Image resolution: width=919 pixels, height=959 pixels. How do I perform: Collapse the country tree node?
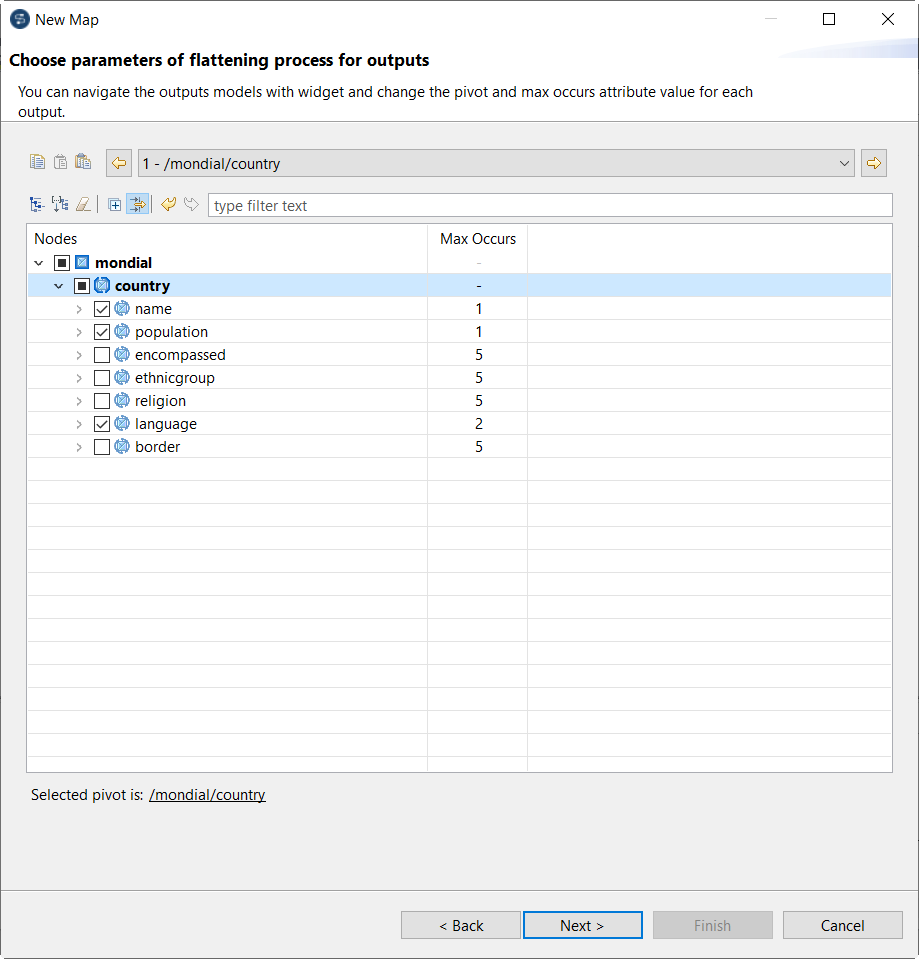click(59, 286)
